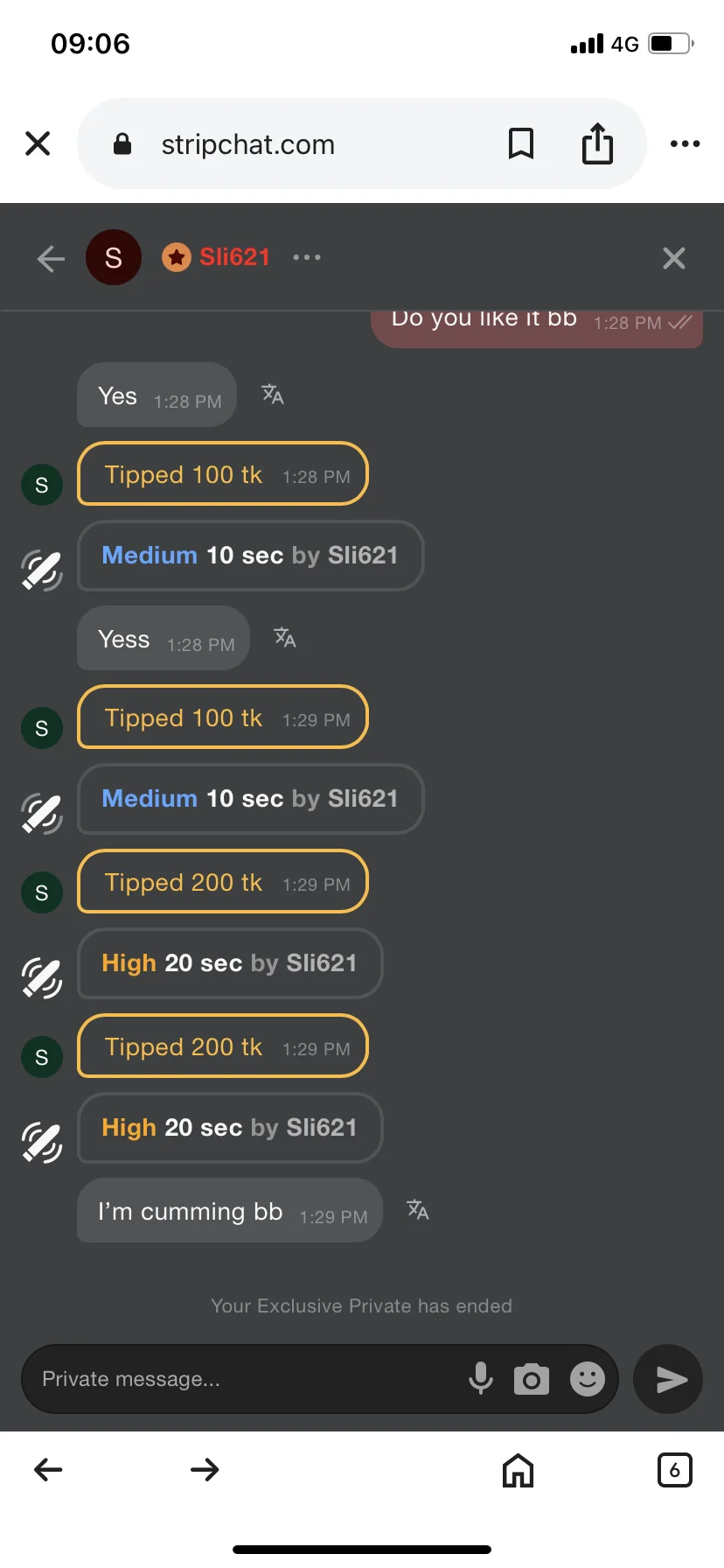Translate the "Yes" message
724x1568 pixels.
click(x=273, y=395)
